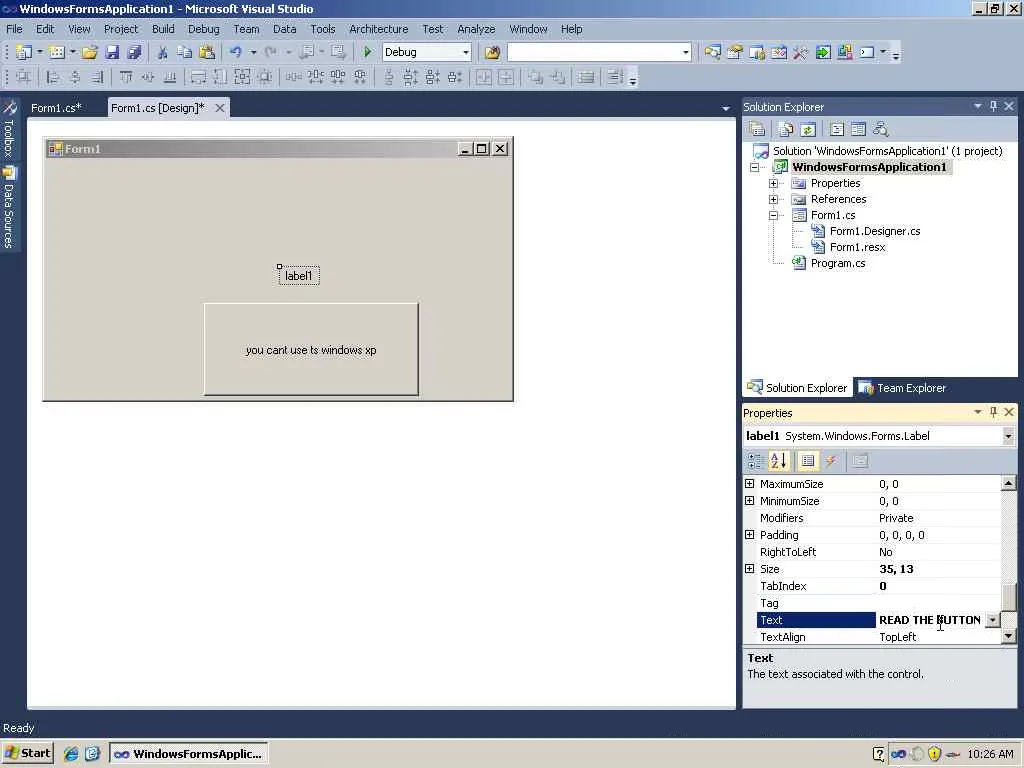Image resolution: width=1024 pixels, height=768 pixels.
Task: Click the View Code icon in Solution Explorer
Action: point(837,129)
